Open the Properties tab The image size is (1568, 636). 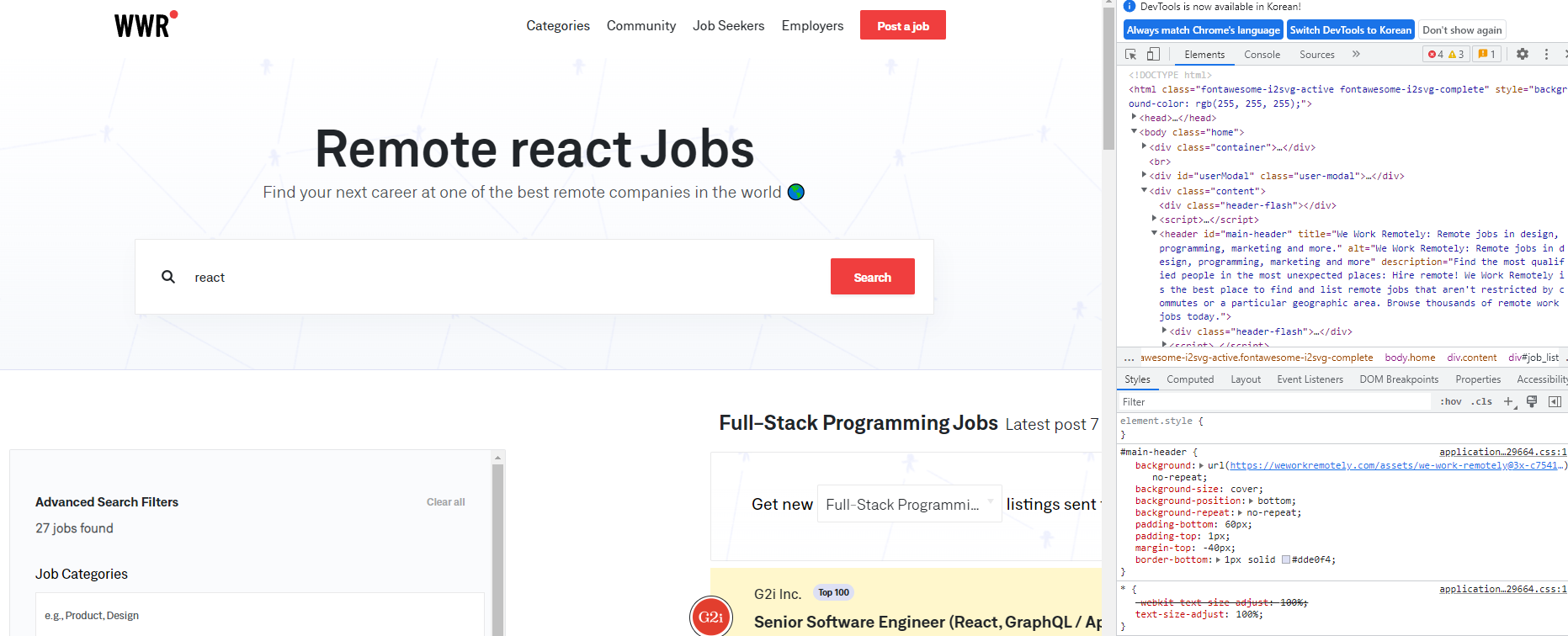[1478, 379]
